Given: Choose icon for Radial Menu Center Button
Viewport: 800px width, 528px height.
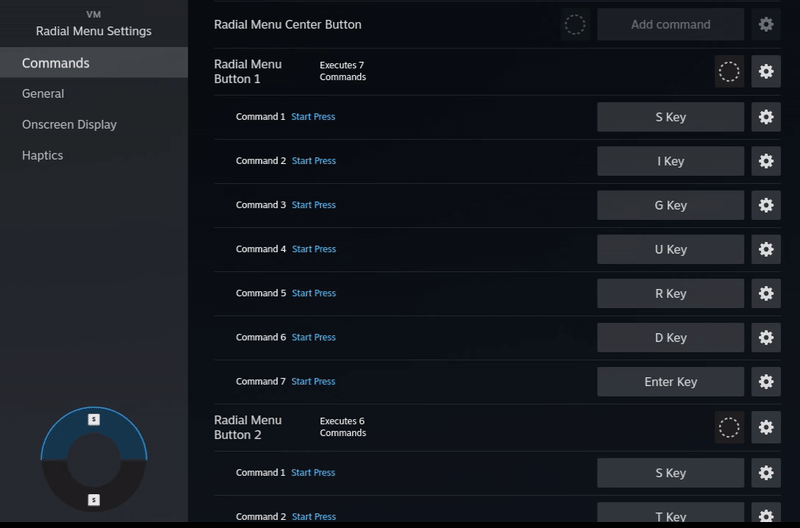Looking at the screenshot, I should point(575,24).
